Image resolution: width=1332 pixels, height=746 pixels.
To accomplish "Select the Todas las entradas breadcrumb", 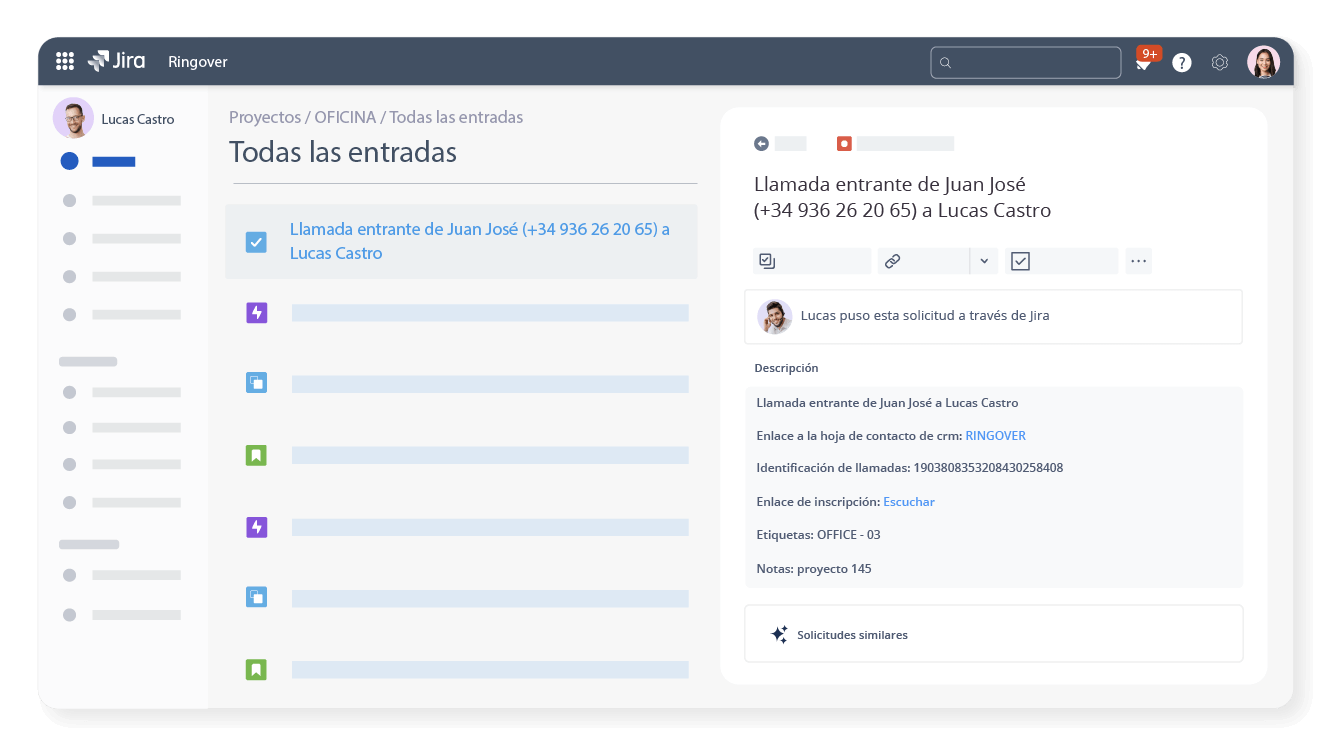I will click(x=456, y=117).
